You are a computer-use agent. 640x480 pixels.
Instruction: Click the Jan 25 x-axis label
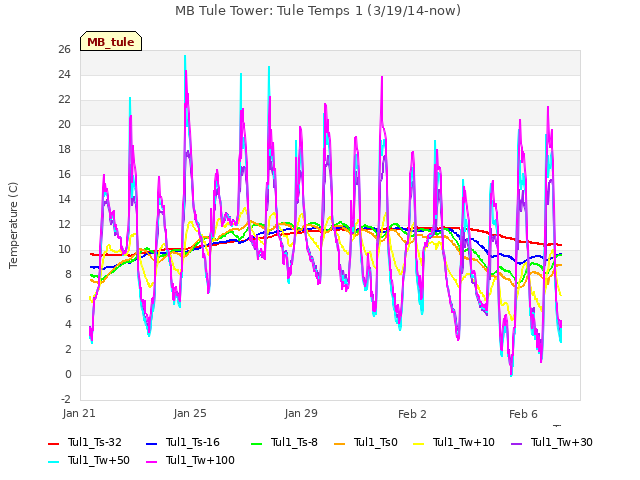[190, 413]
